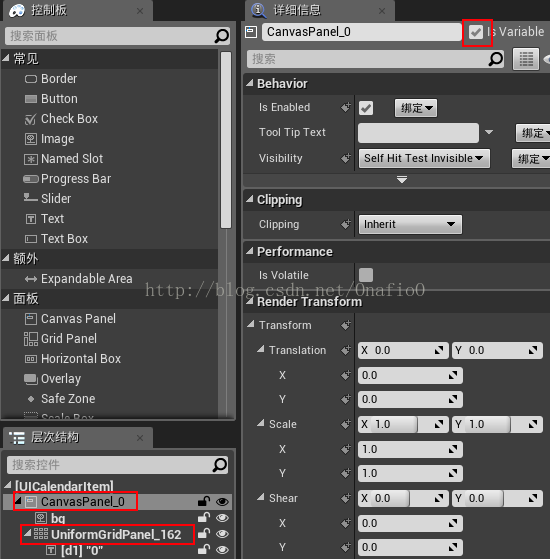Click the palette vertical scrollbar
Screen dimensions: 550x559
click(x=226, y=140)
